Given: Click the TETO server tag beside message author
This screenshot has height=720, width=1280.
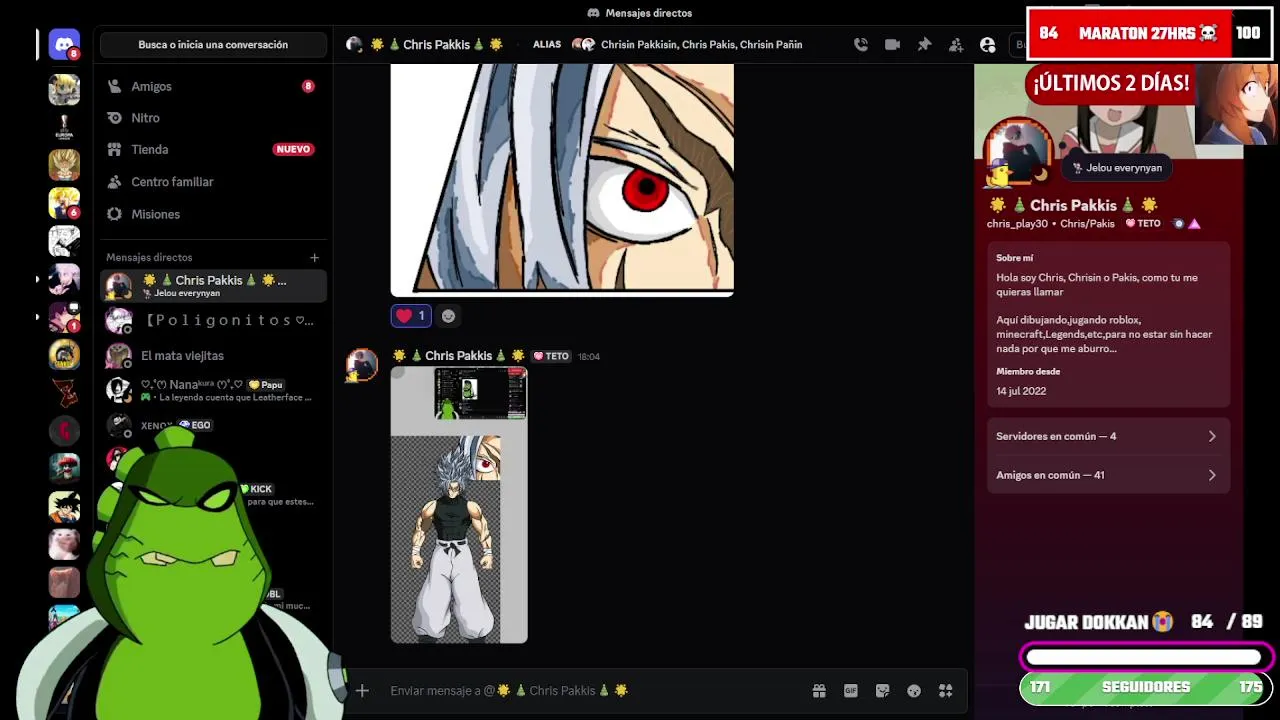Looking at the screenshot, I should [551, 356].
